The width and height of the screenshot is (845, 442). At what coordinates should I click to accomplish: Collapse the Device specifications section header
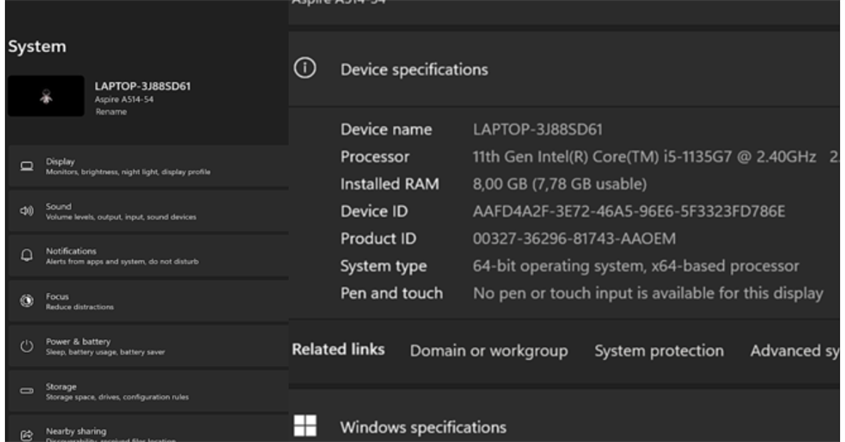(x=564, y=68)
